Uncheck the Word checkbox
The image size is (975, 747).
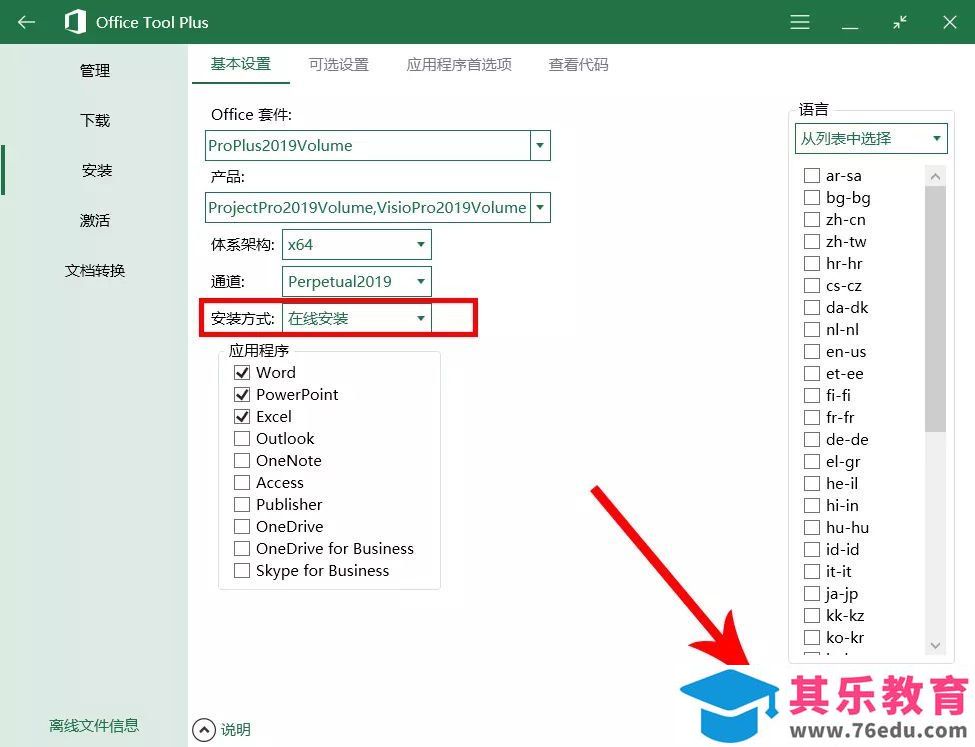242,373
